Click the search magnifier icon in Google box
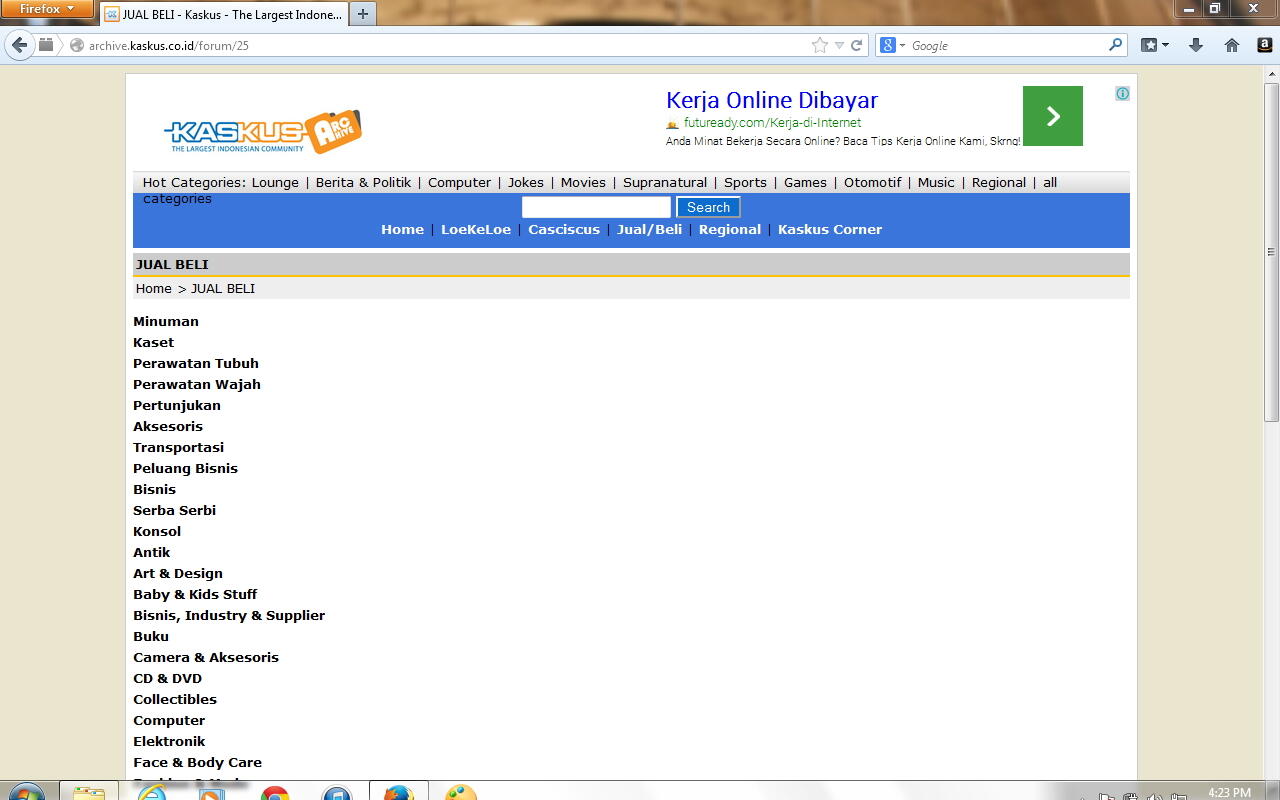1280x800 pixels. point(1115,45)
